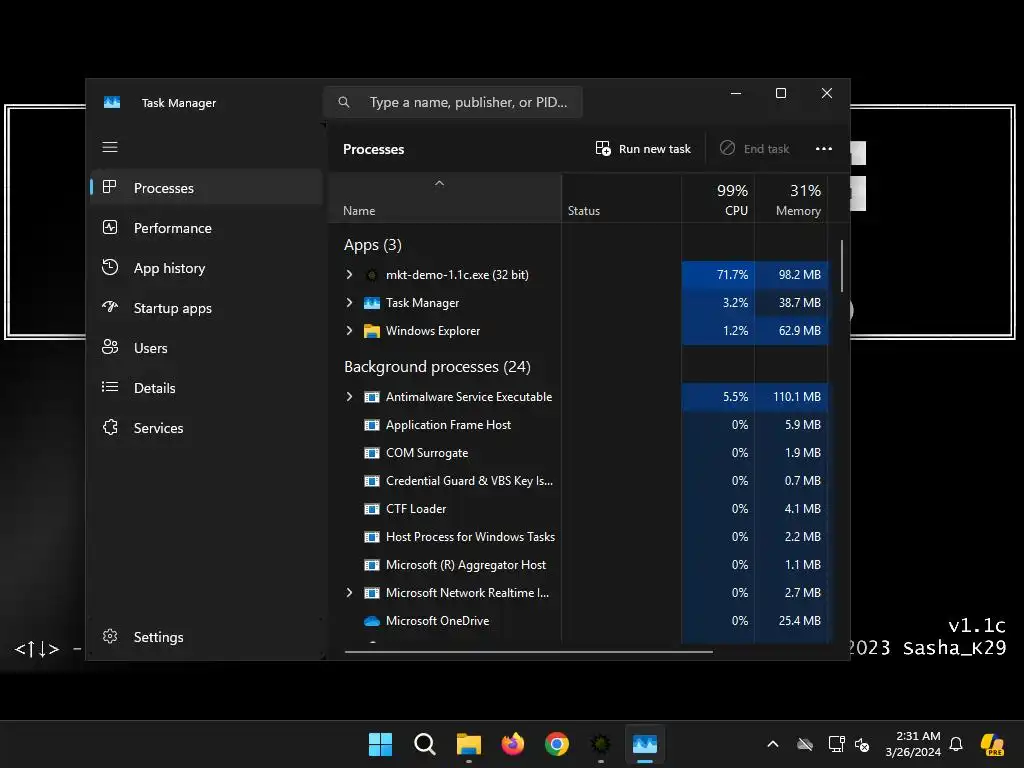Switch to mkt-demo app on taskbar
Viewport: 1024px width, 768px height.
pos(600,744)
